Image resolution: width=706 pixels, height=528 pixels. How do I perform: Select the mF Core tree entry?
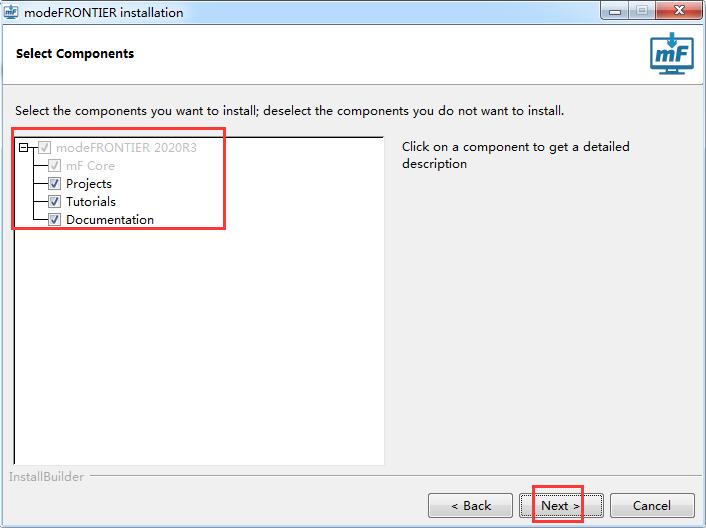pyautogui.click(x=90, y=166)
